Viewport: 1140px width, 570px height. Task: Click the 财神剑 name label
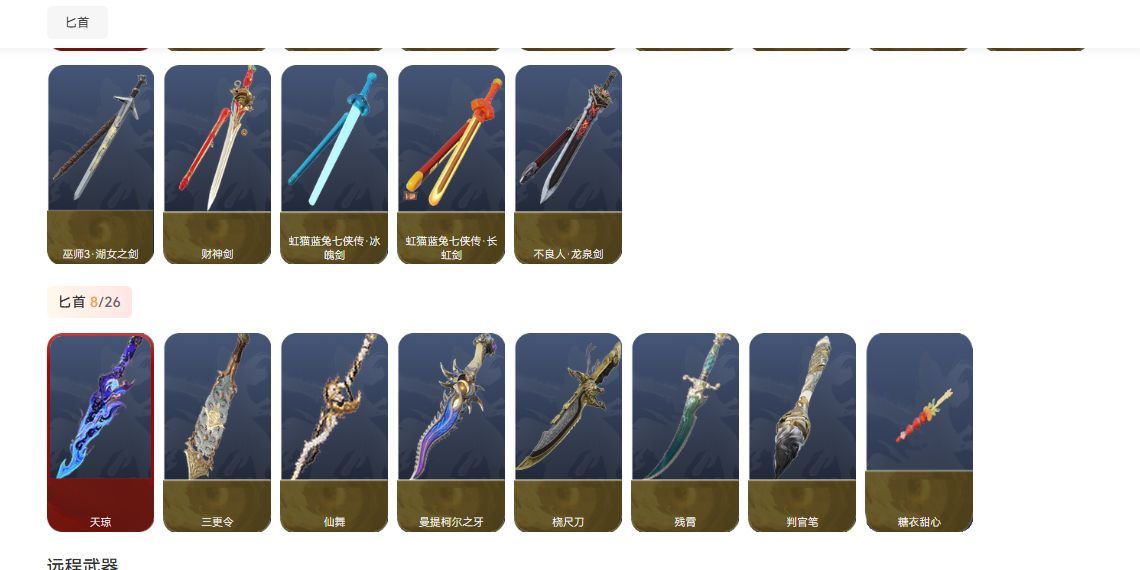[217, 254]
